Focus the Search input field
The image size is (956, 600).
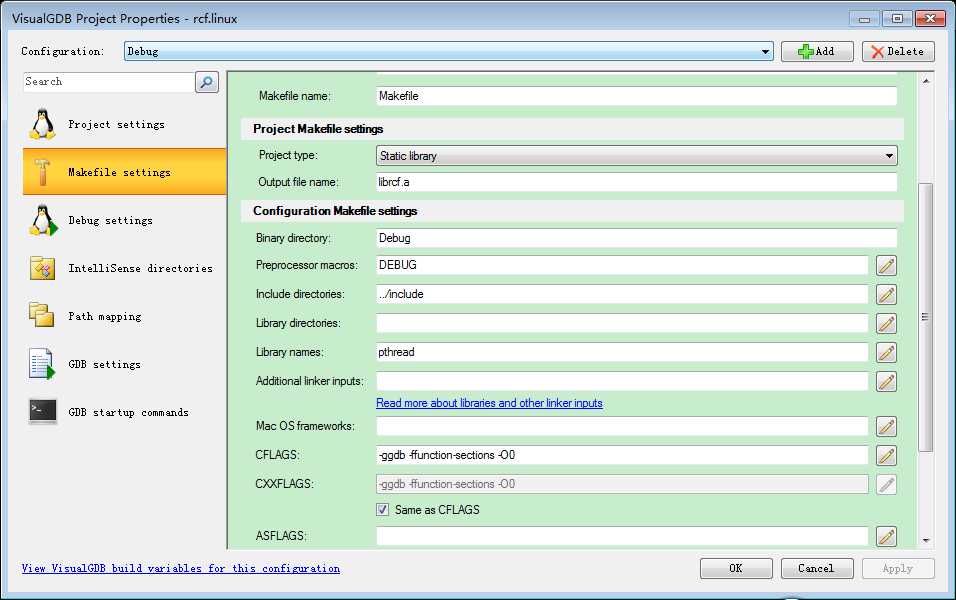click(x=109, y=82)
